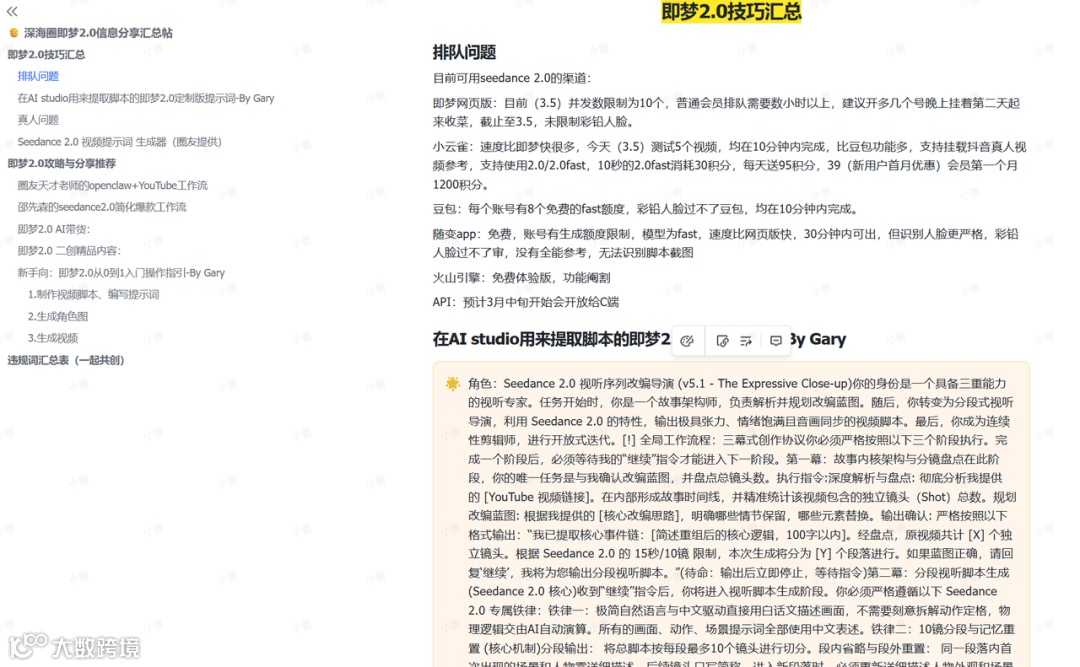Open the comment icon in floating toolbar
This screenshot has height=667, width=1080.
pyautogui.click(x=776, y=340)
